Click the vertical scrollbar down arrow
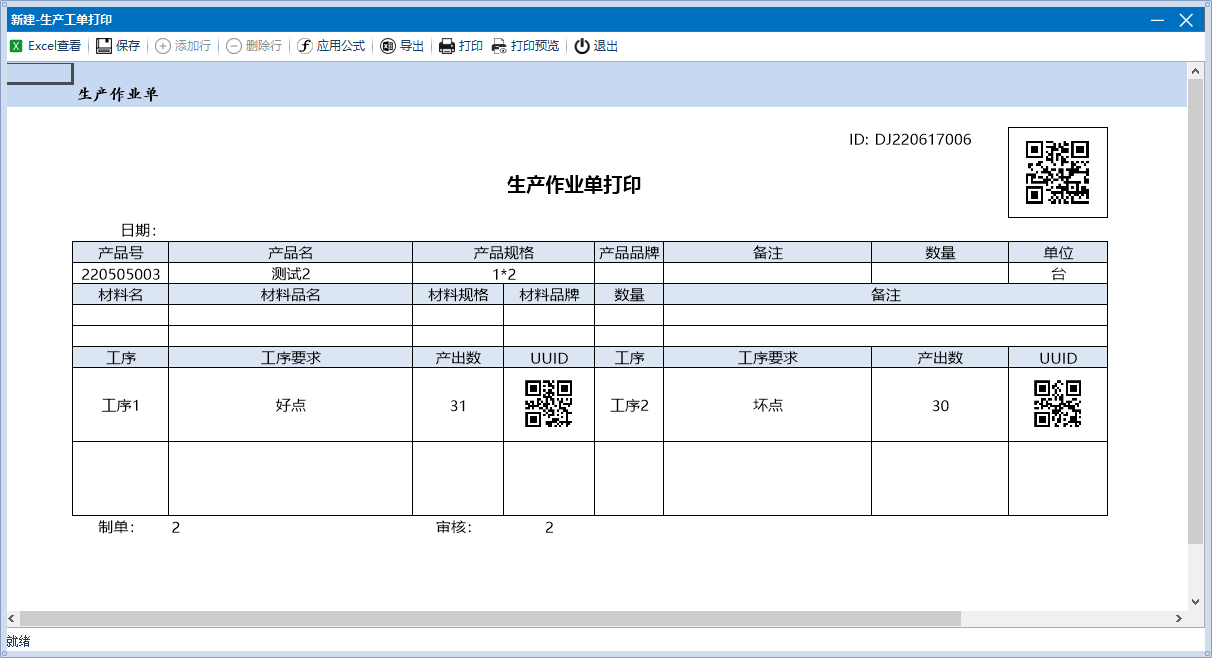Screen dimensions: 1212x658 [1195, 601]
